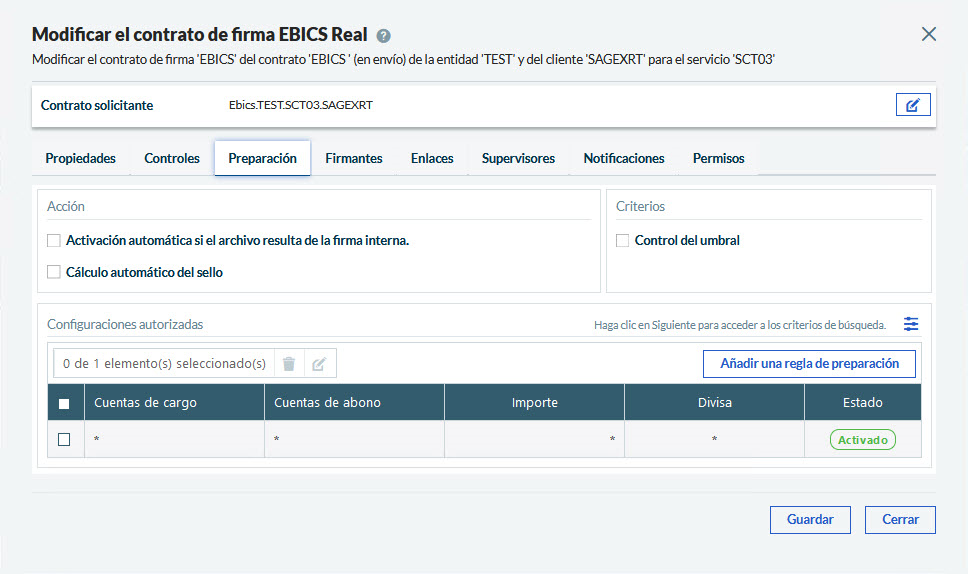Open search criteria filter sliders icon
Image resolution: width=968 pixels, height=574 pixels.
(x=911, y=324)
